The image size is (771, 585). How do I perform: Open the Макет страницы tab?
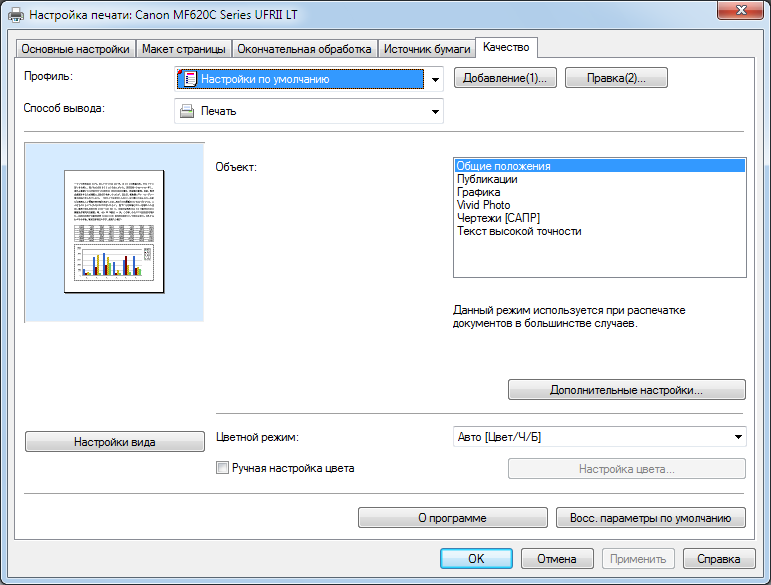click(x=183, y=49)
